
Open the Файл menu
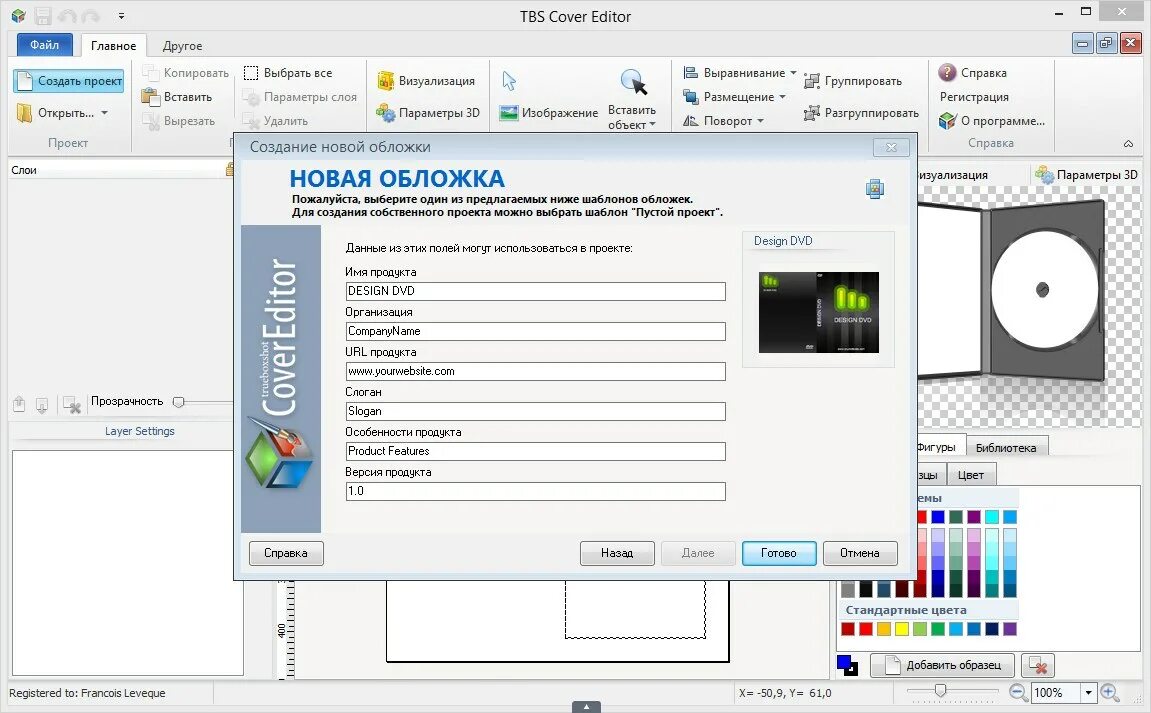[44, 45]
